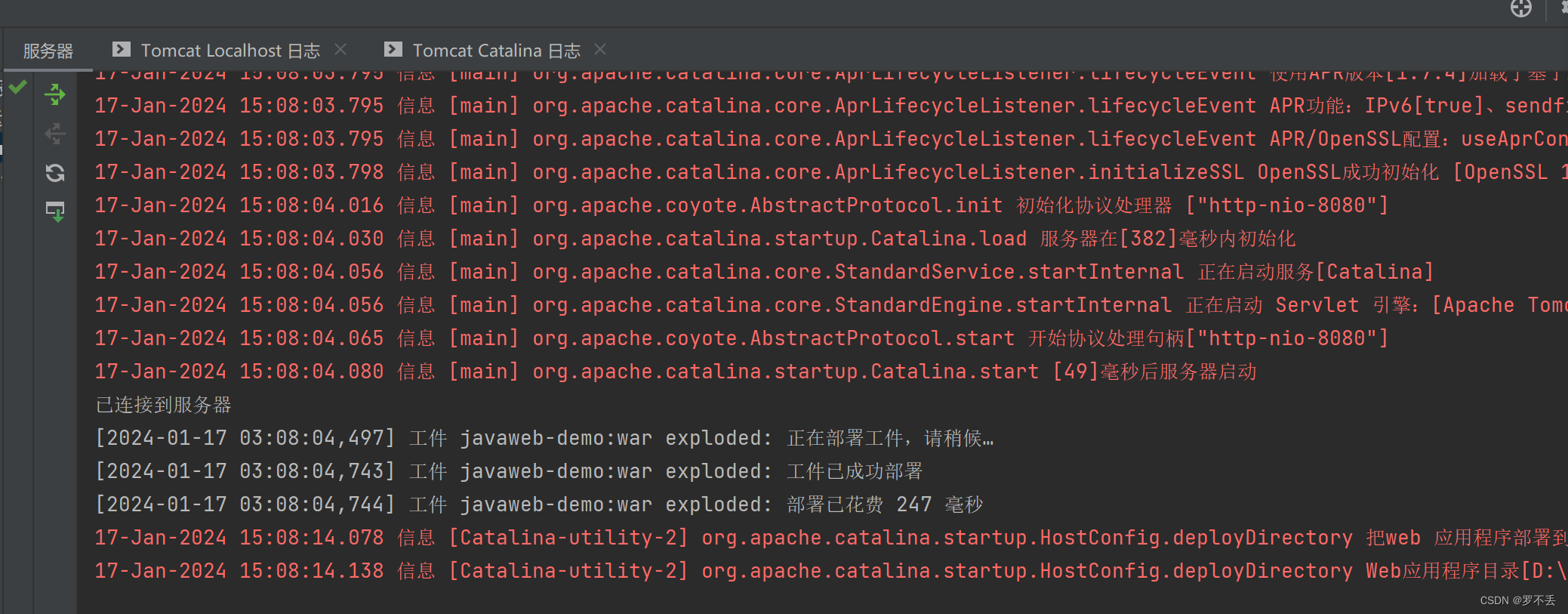
Task: Click the '正在启动服务[Catalina]' log line
Action: [x=763, y=272]
